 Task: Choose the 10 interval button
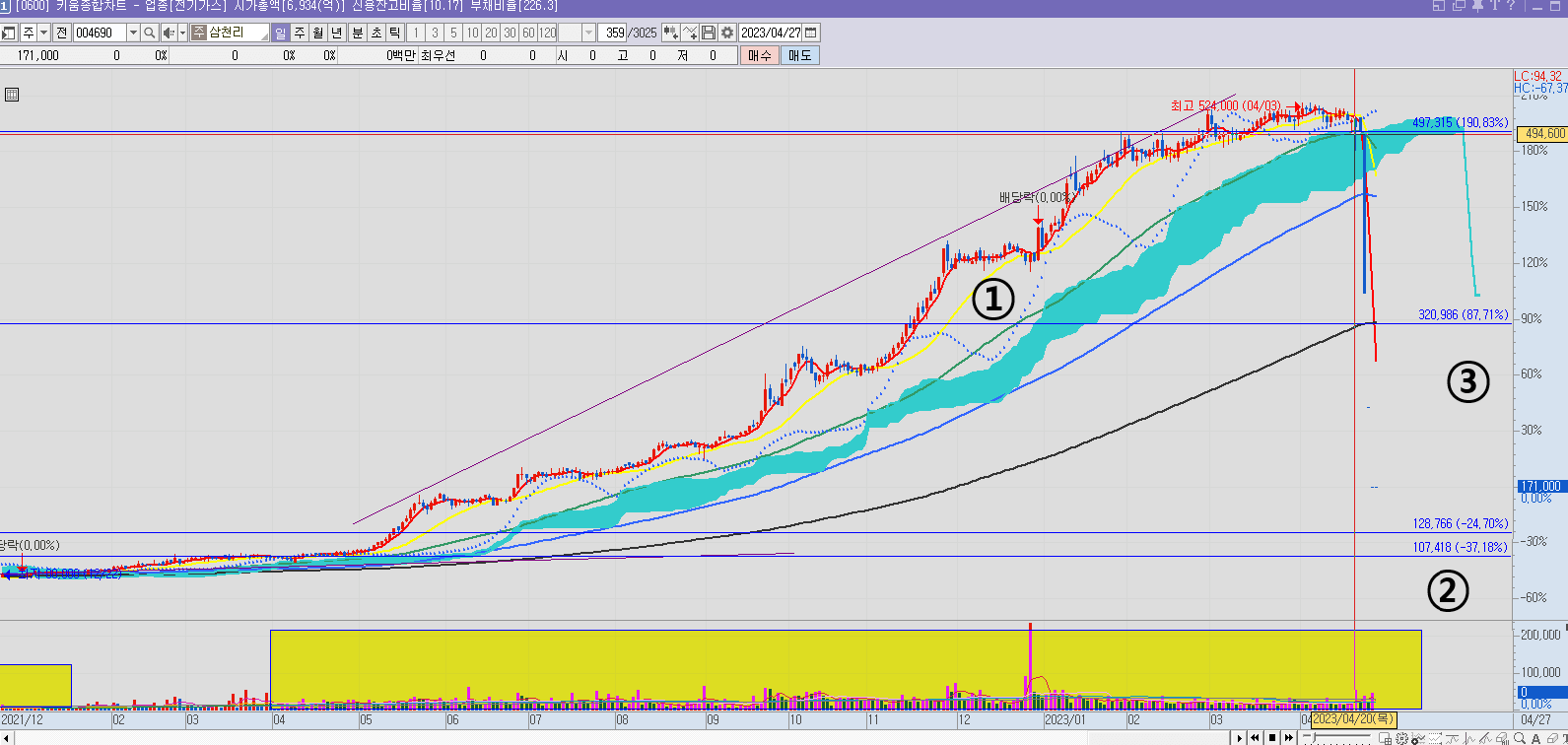point(472,33)
